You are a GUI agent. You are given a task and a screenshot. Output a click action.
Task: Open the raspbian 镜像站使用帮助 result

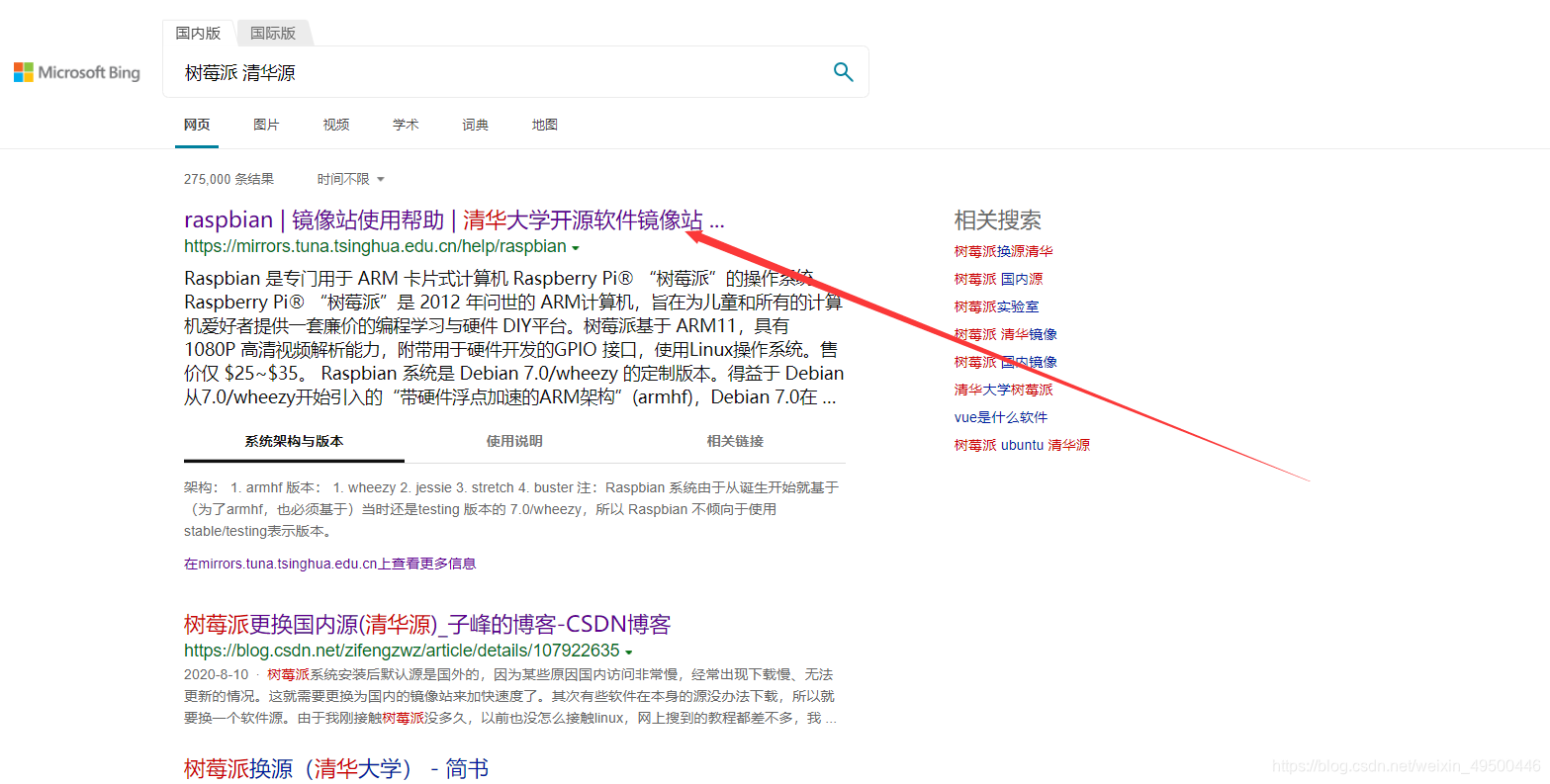click(454, 219)
